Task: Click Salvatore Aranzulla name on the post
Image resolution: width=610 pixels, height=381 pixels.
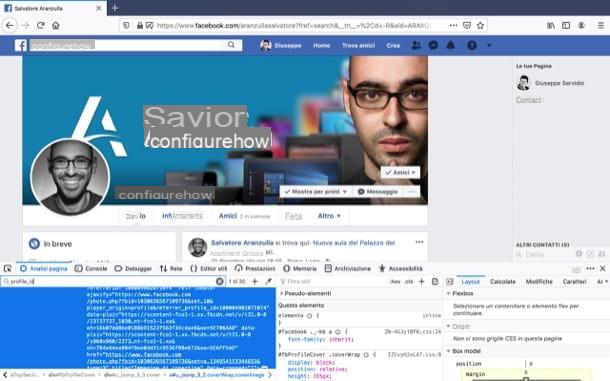Action: click(x=242, y=243)
